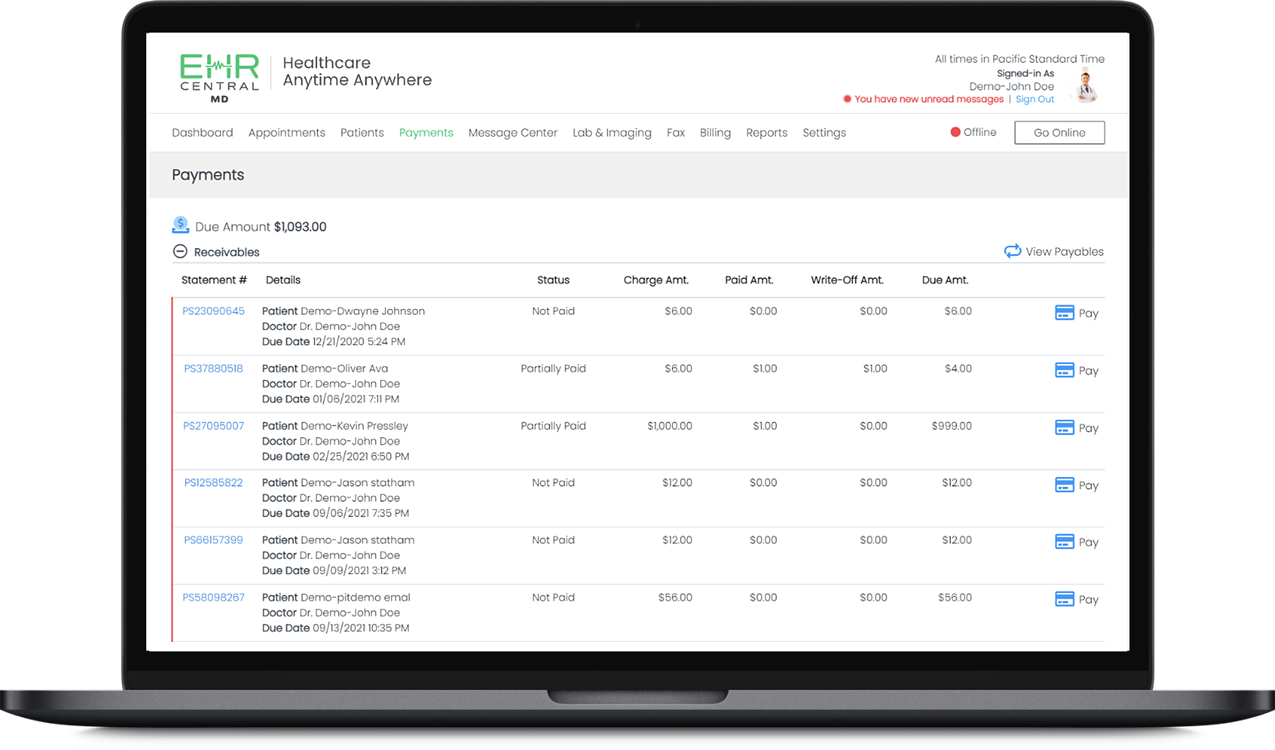1275x750 pixels.
Task: Click the doctor profile avatar
Action: pyautogui.click(x=1086, y=86)
